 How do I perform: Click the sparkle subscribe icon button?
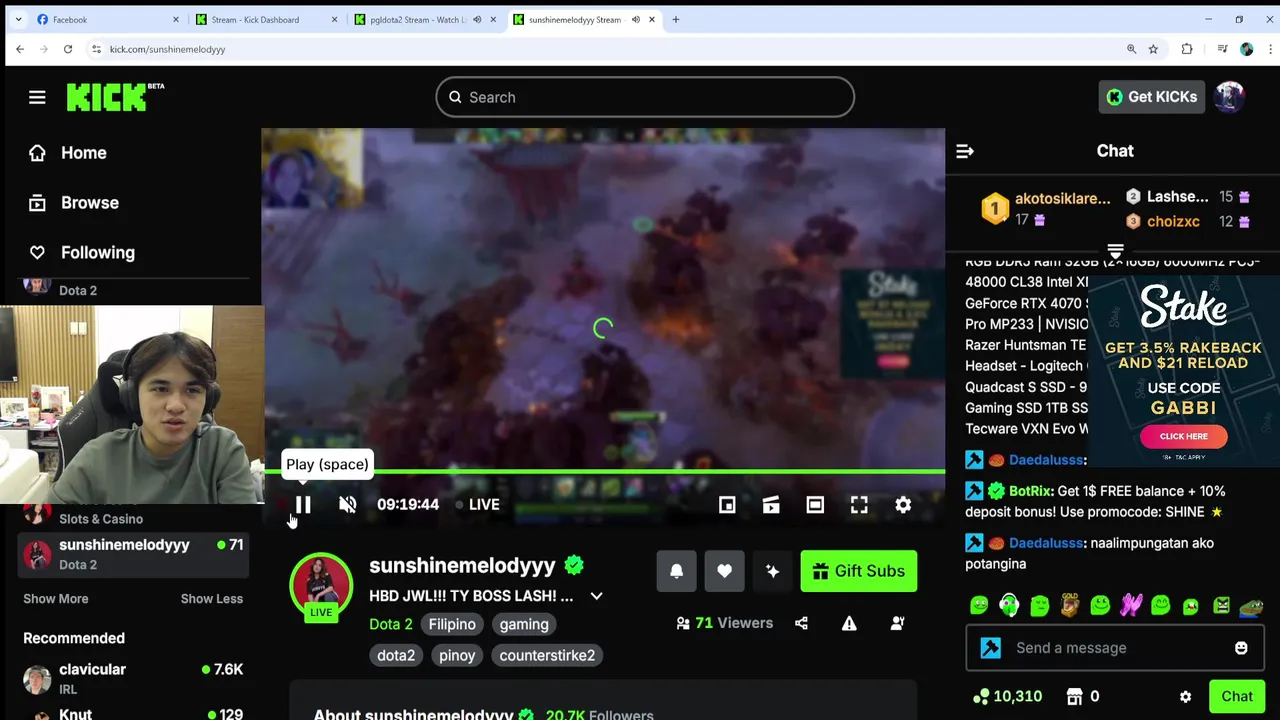[772, 571]
